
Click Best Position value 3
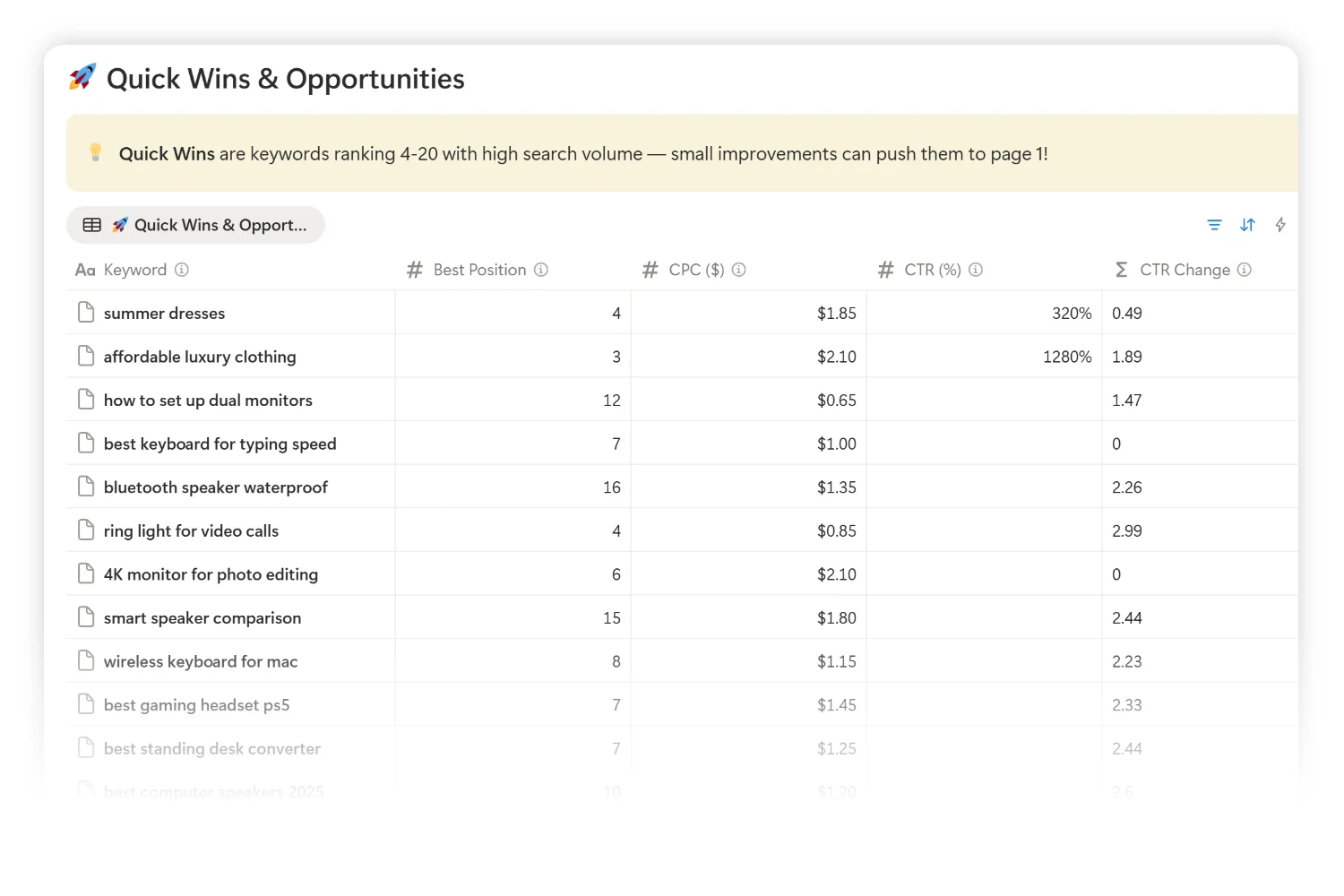(x=513, y=357)
